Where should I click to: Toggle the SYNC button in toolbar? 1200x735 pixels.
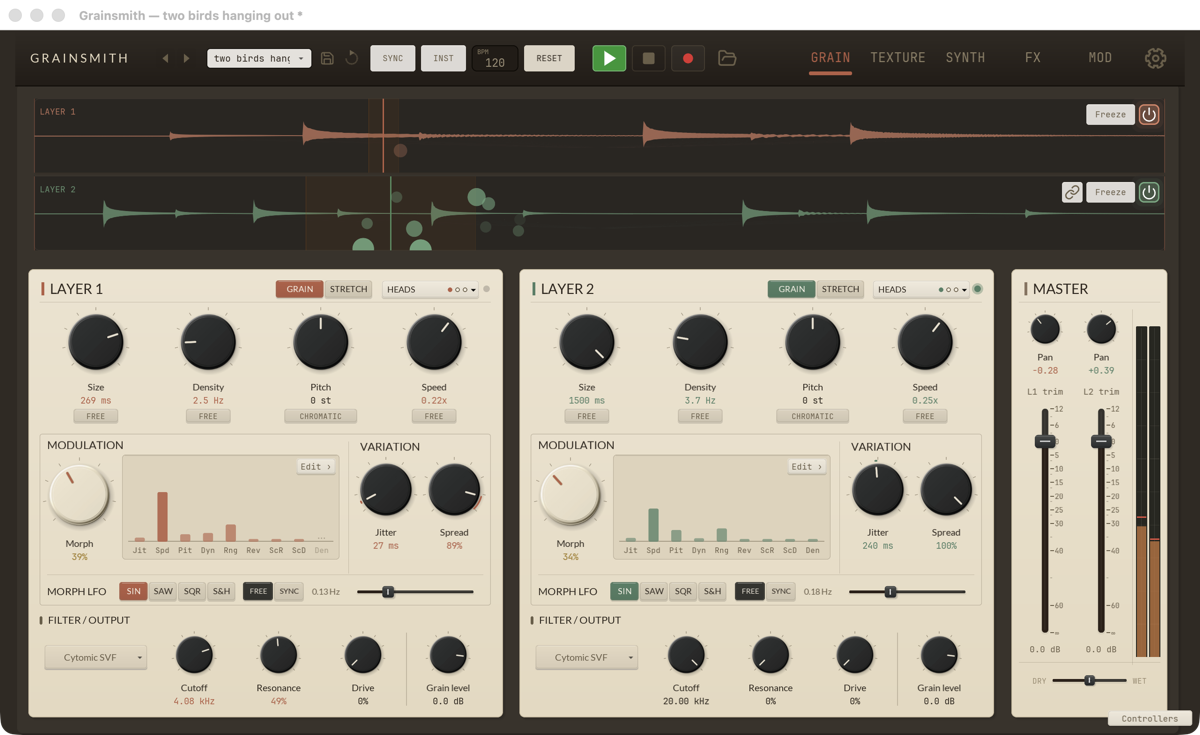coord(393,58)
